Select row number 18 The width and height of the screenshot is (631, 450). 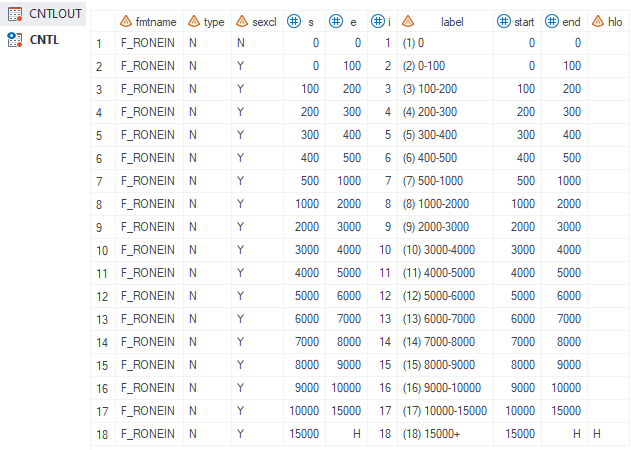[102, 434]
